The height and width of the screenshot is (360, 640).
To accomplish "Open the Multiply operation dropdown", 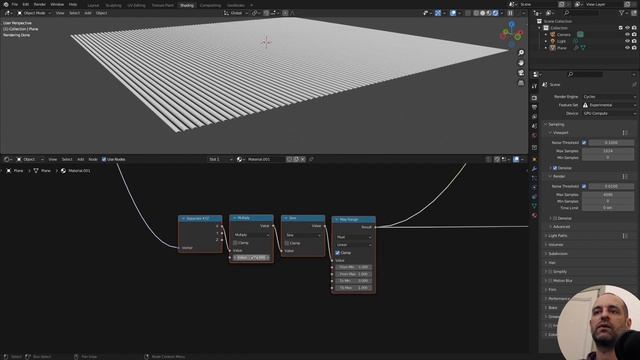I will point(251,235).
